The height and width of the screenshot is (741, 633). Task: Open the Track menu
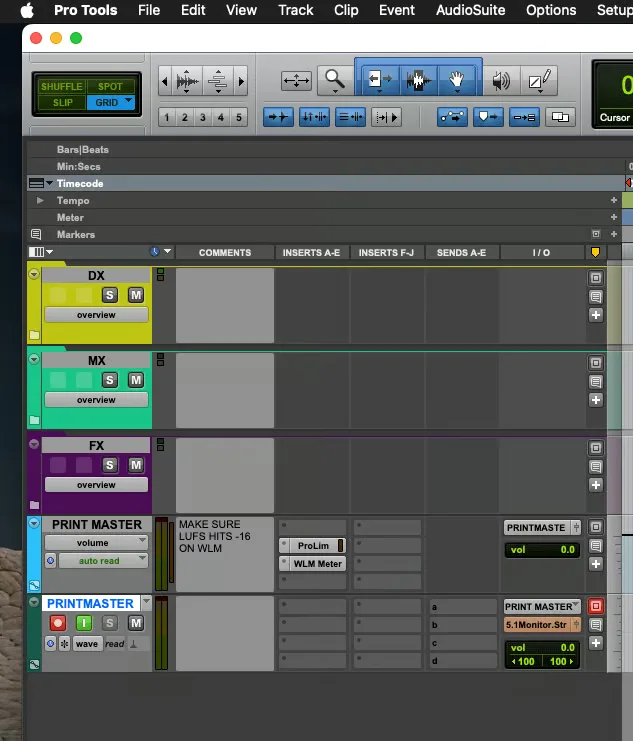pos(295,10)
